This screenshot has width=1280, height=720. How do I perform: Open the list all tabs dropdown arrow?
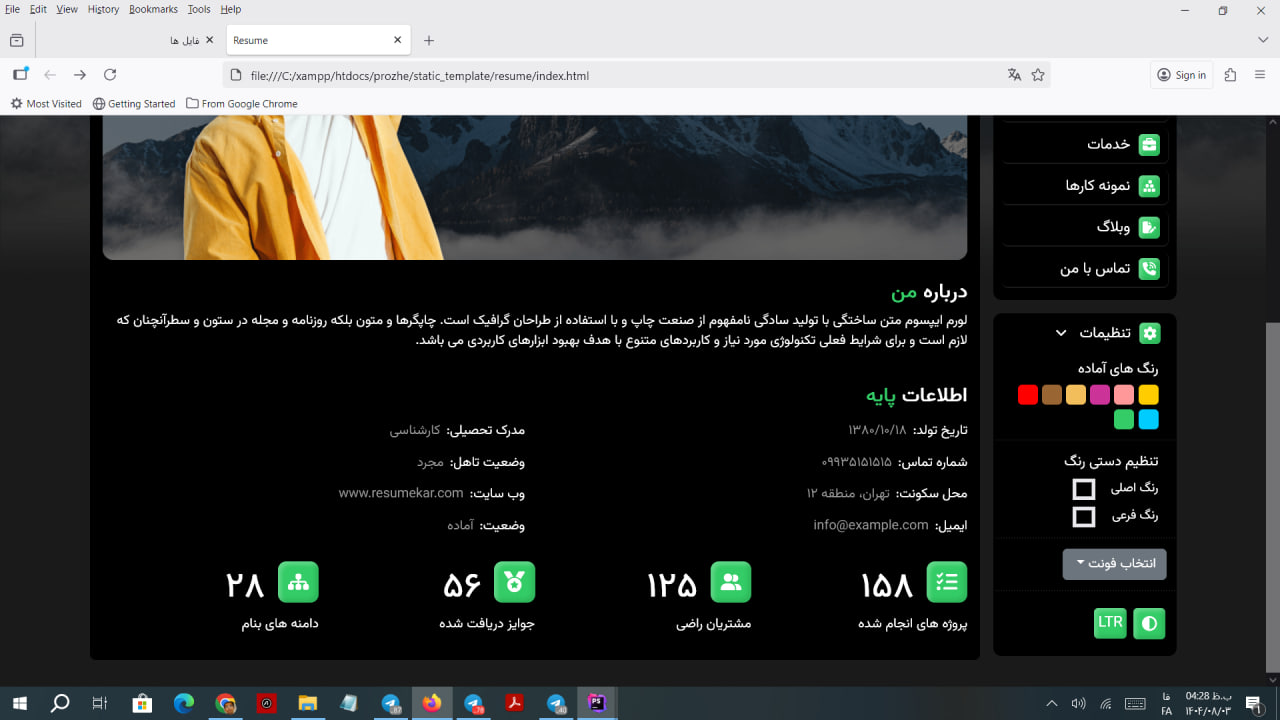1263,40
